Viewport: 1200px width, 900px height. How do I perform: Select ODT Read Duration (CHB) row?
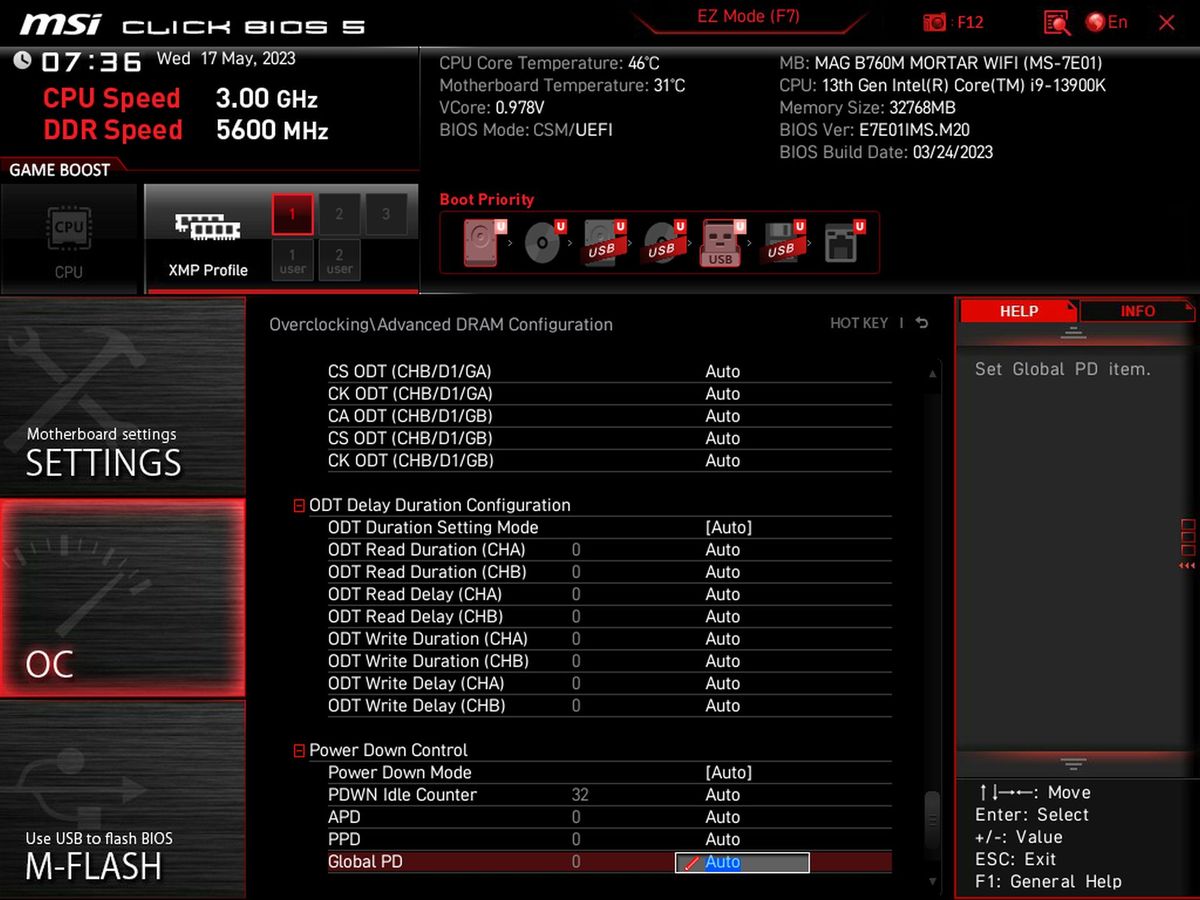click(609, 572)
